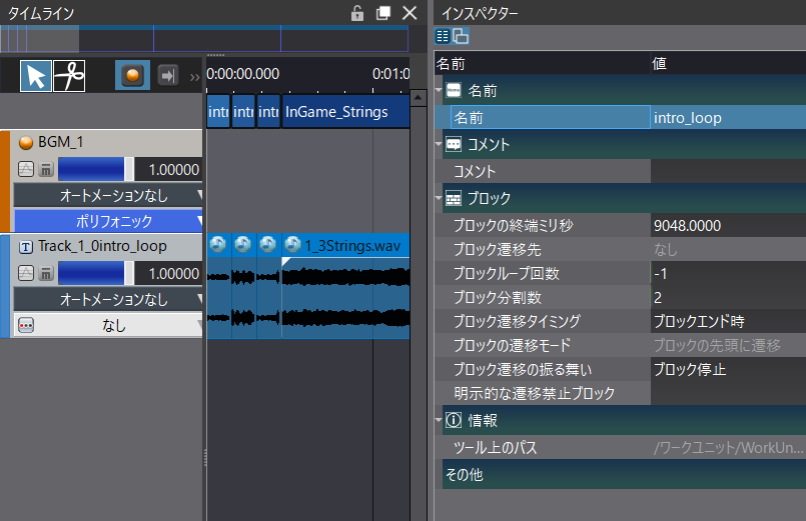Collapse the 情報 inspector section
This screenshot has height=521, width=806.
pos(438,420)
